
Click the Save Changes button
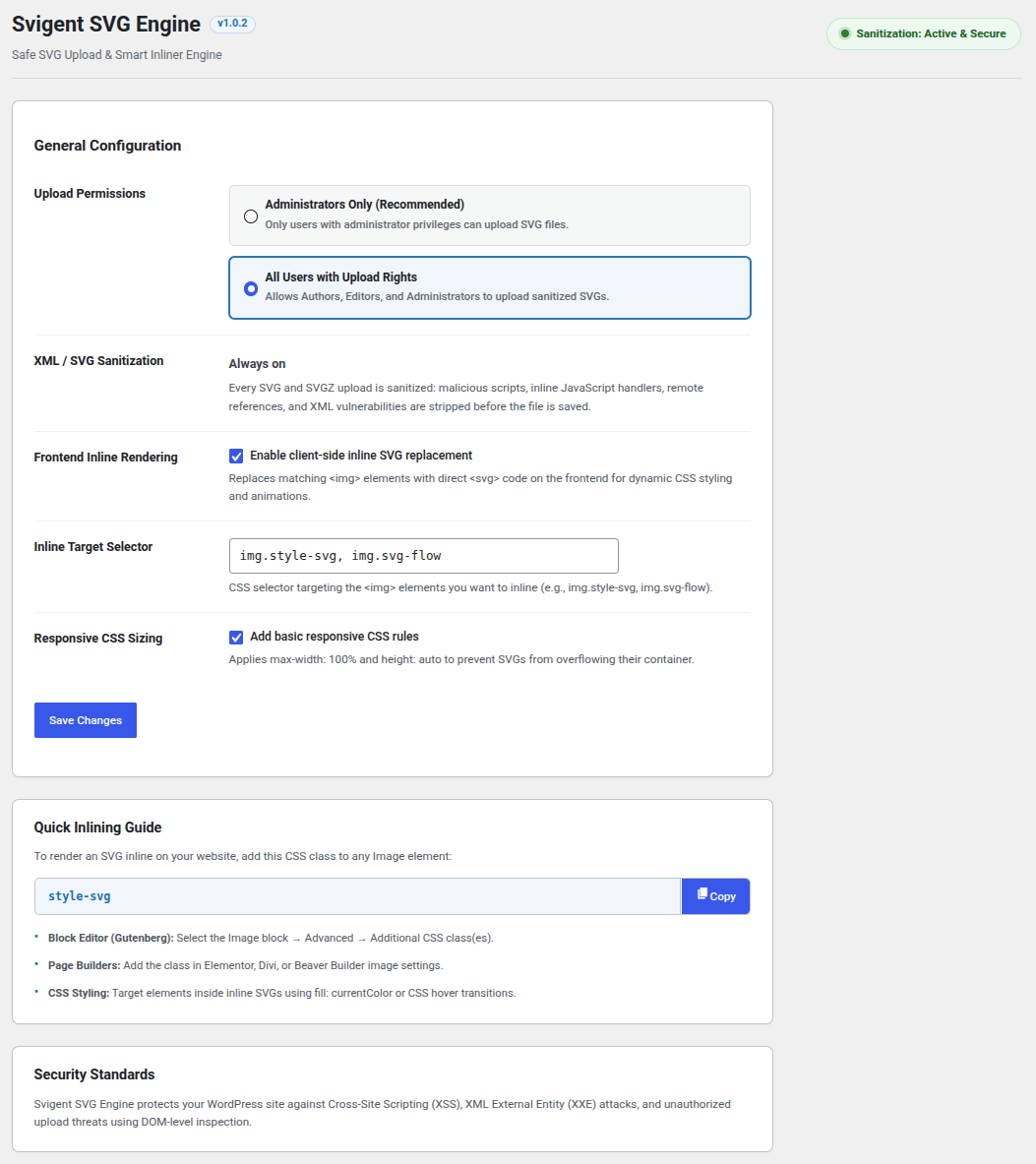[x=86, y=720]
